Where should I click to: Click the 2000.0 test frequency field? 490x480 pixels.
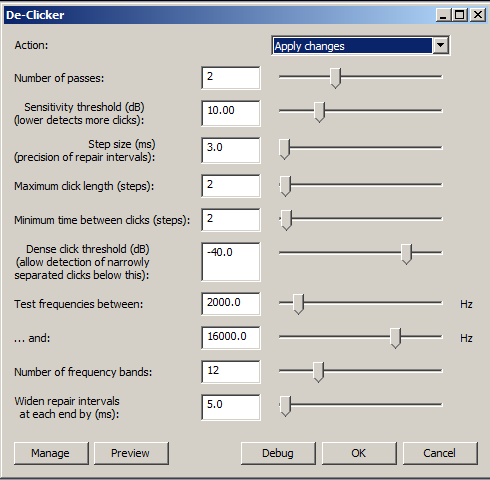[x=231, y=304]
